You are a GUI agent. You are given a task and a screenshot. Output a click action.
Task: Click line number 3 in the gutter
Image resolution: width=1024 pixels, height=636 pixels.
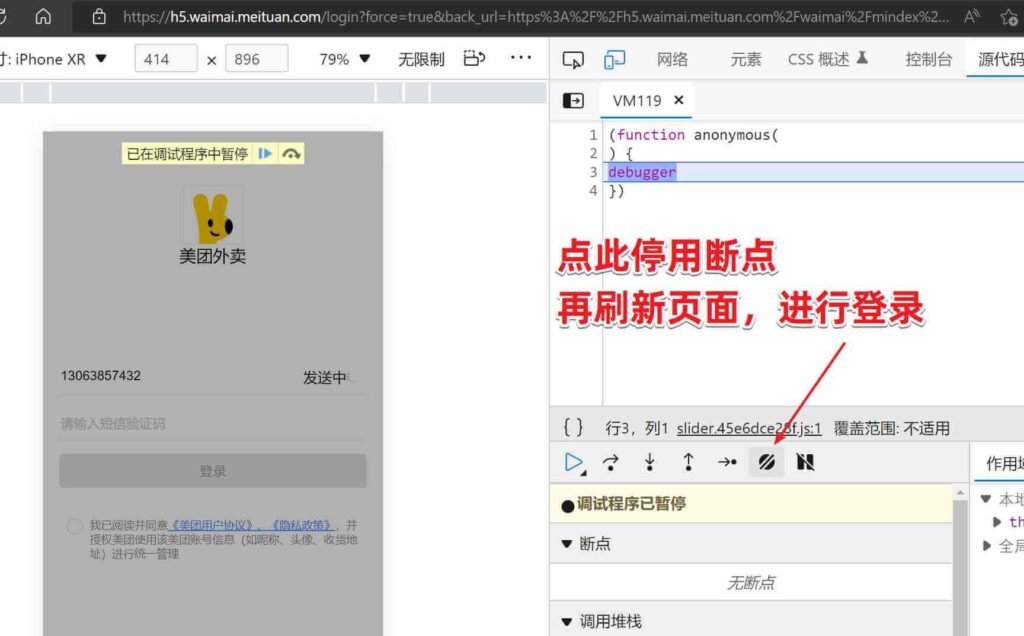[593, 172]
